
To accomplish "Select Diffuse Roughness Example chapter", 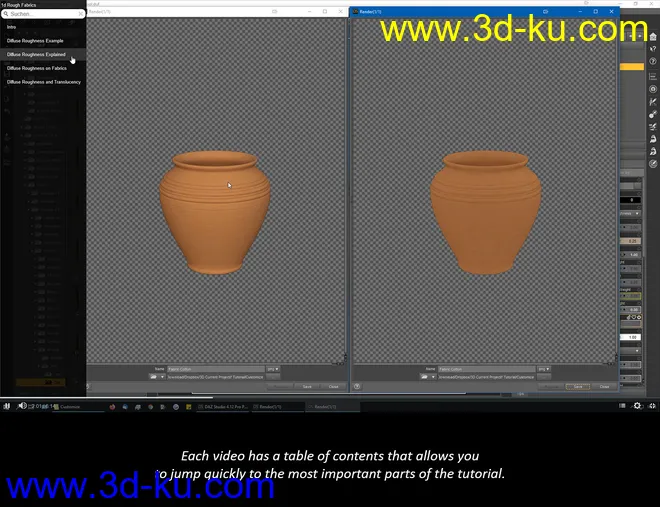I will pos(35,41).
